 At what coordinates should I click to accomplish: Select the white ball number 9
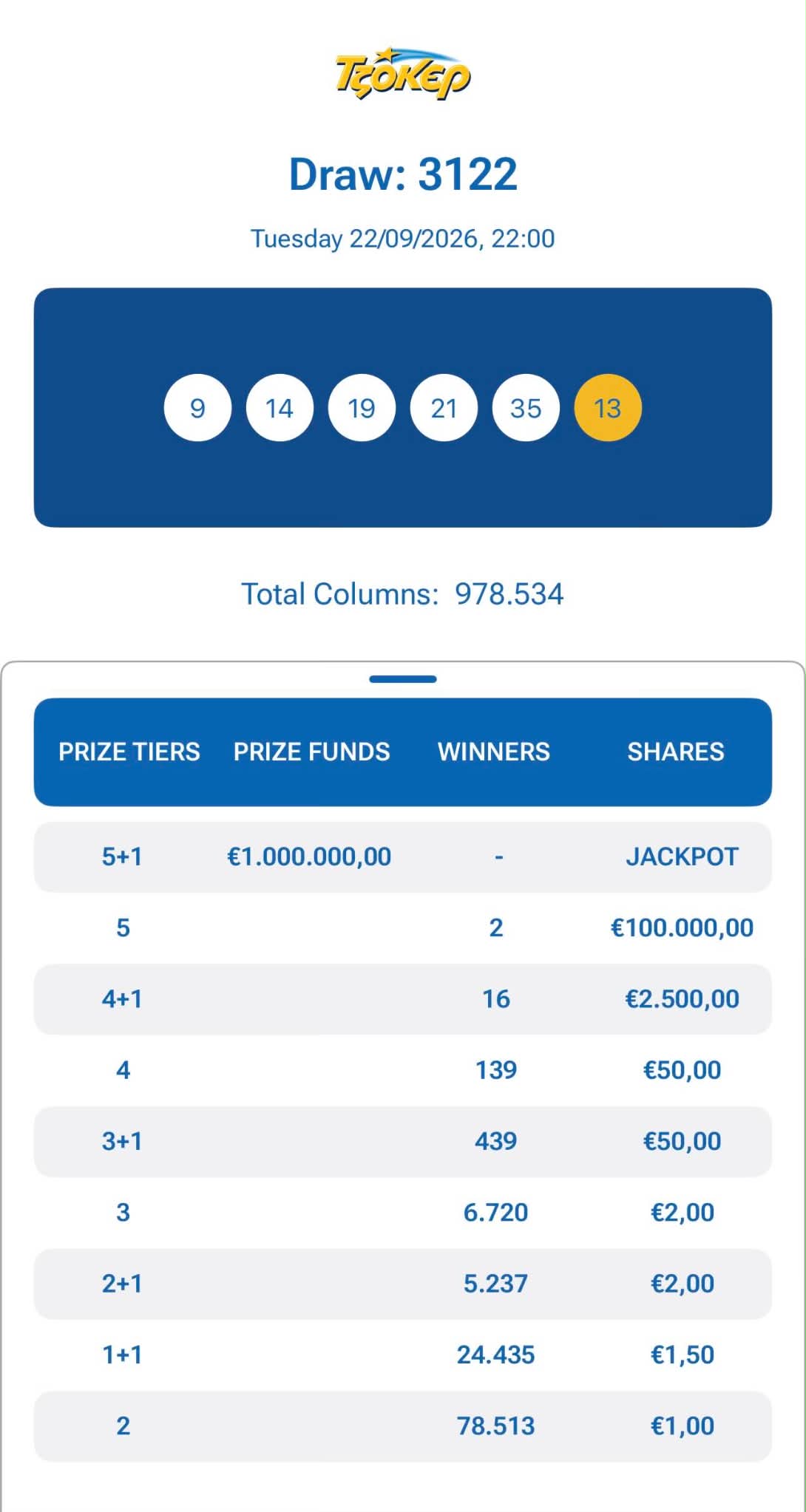click(197, 408)
